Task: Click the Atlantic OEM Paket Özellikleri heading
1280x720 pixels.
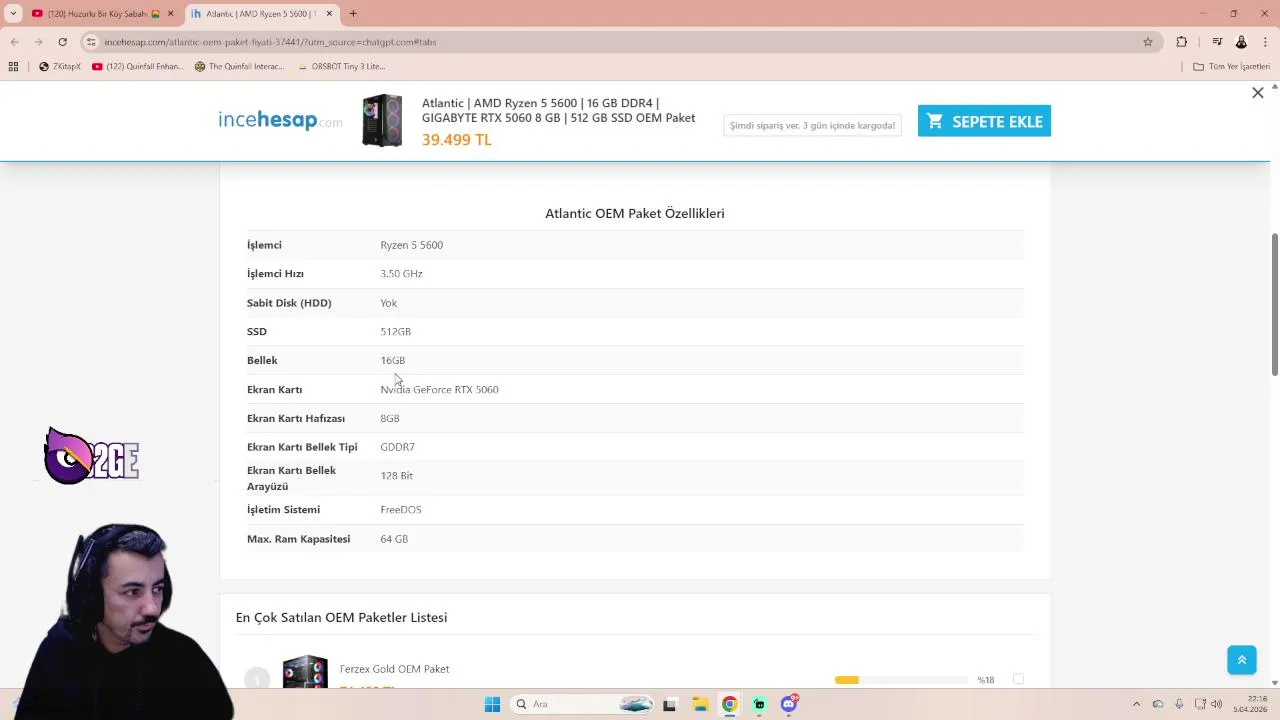Action: click(x=635, y=213)
